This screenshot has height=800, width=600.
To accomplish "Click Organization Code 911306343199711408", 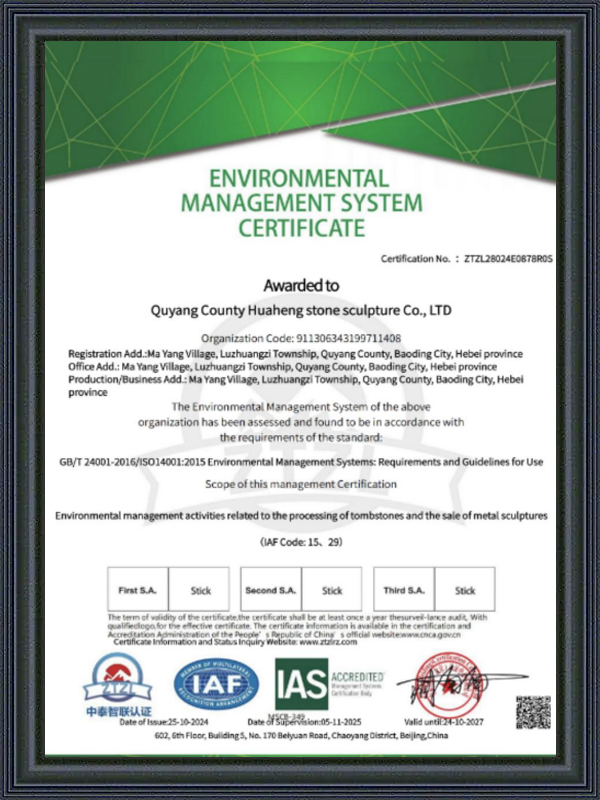I will pyautogui.click(x=301, y=338).
